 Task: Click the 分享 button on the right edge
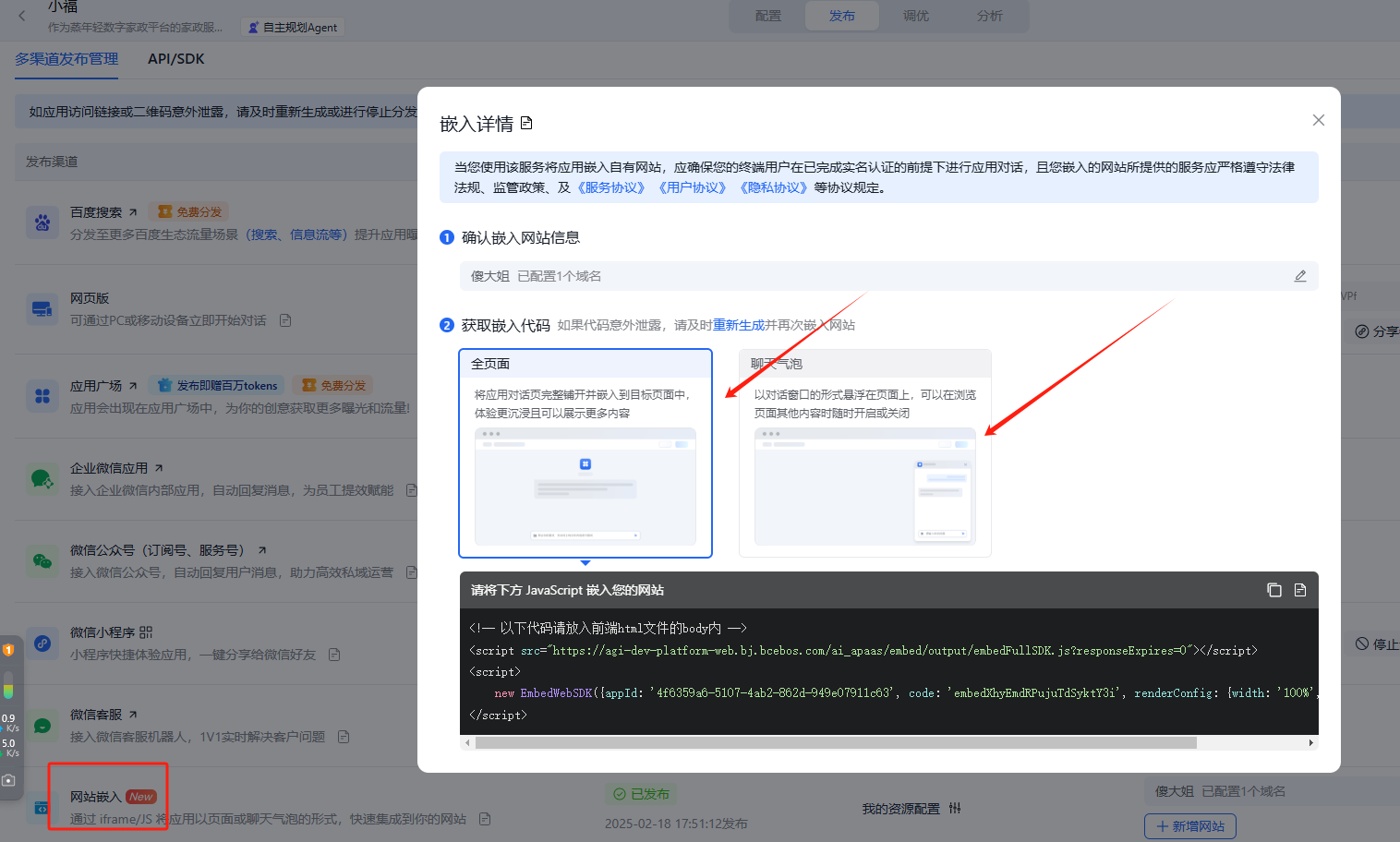click(x=1376, y=331)
